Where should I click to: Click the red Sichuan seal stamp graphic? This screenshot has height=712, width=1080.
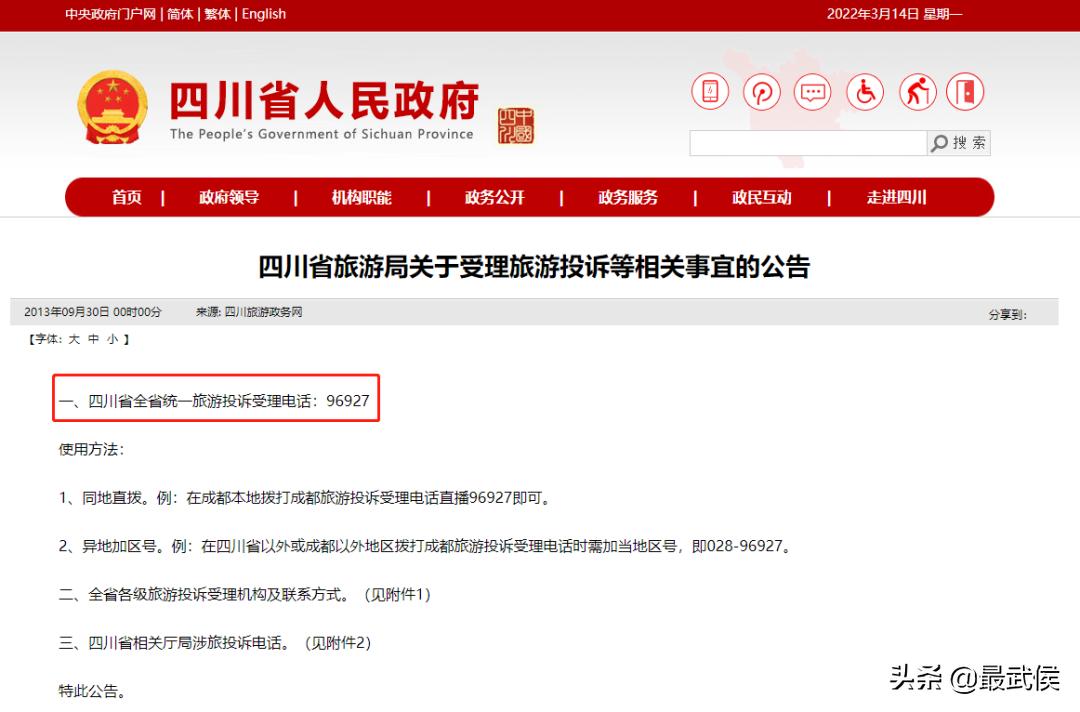[x=517, y=123]
